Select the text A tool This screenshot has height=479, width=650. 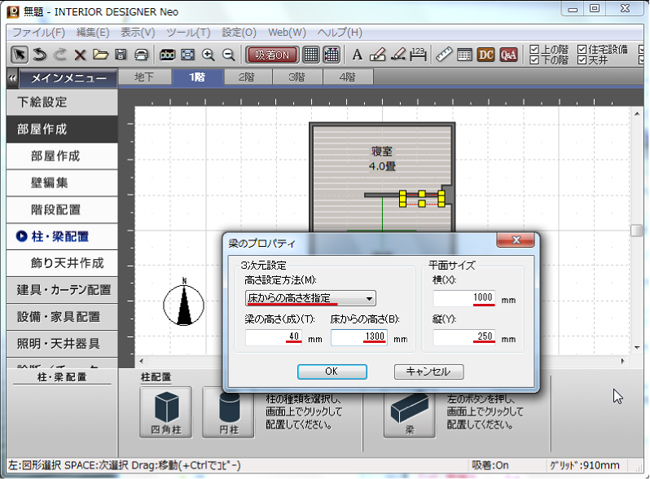pyautogui.click(x=357, y=54)
